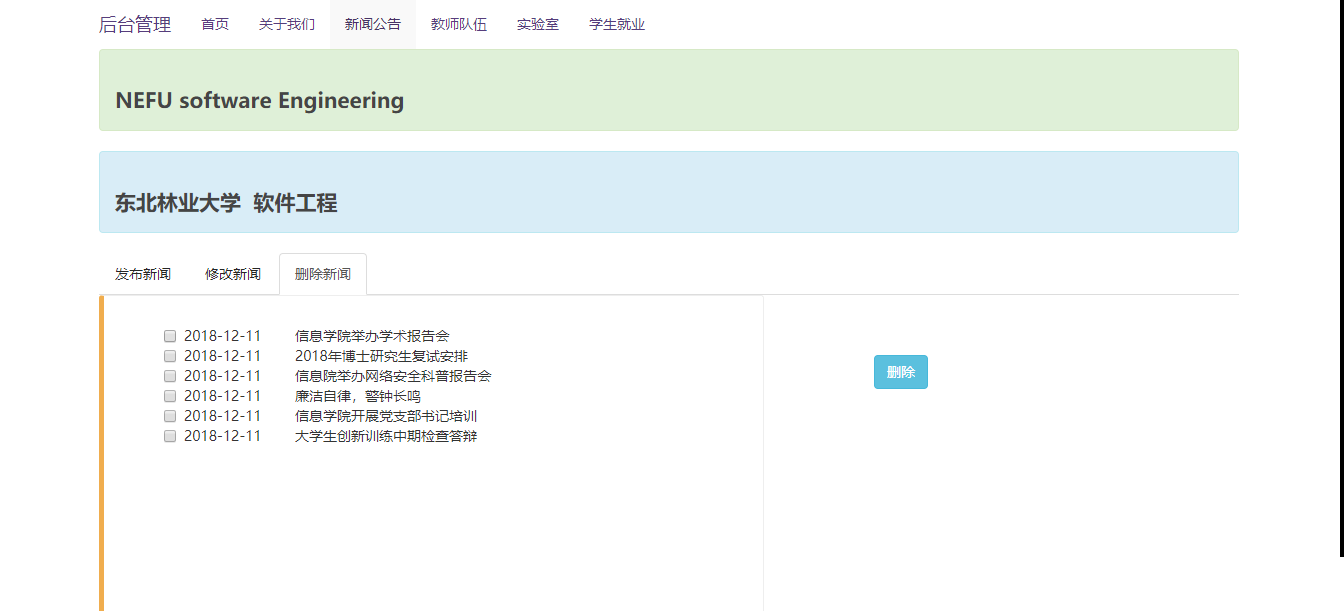Click the blue 删除 button

click(x=901, y=372)
